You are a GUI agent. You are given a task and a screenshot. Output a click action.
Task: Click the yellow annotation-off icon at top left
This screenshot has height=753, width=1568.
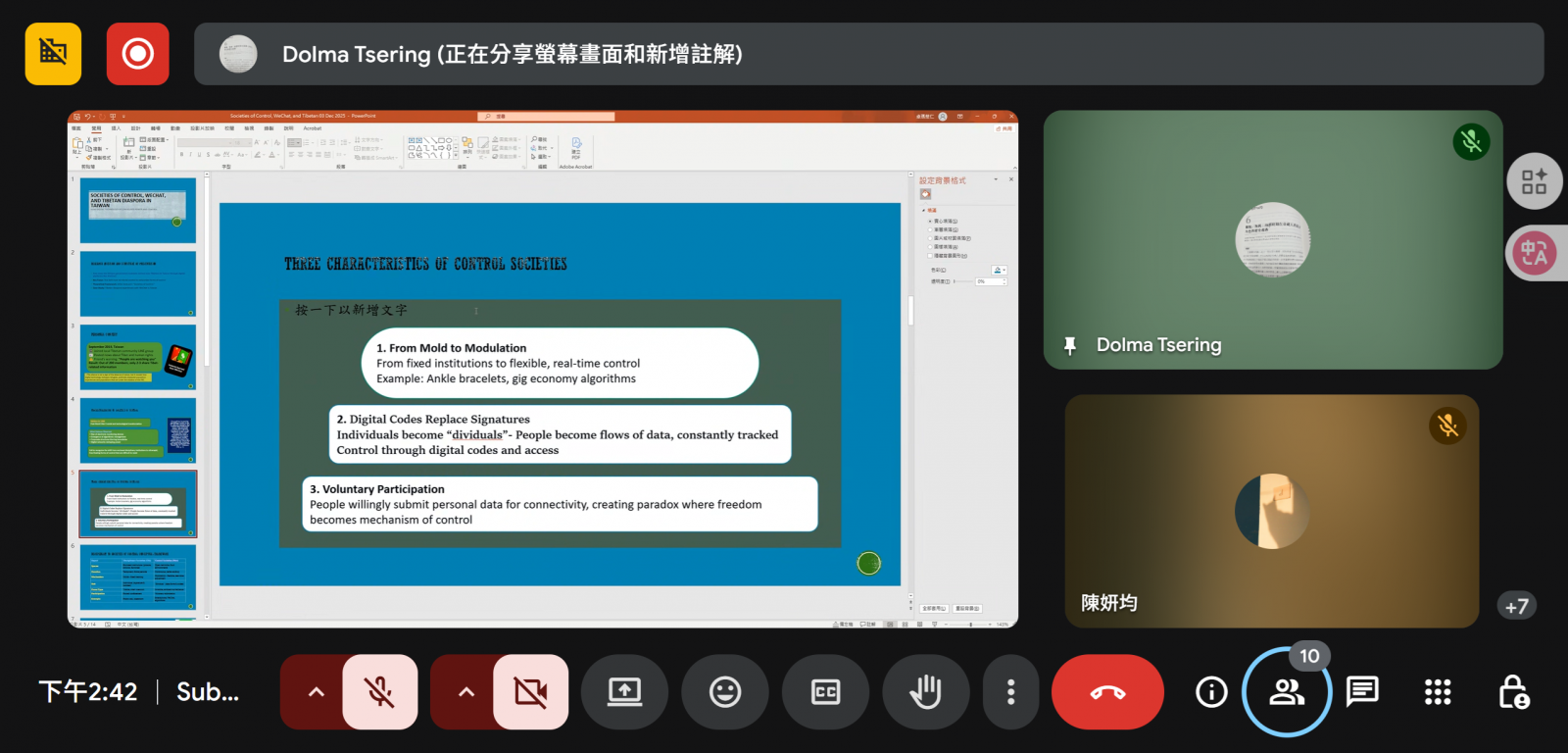(x=53, y=54)
